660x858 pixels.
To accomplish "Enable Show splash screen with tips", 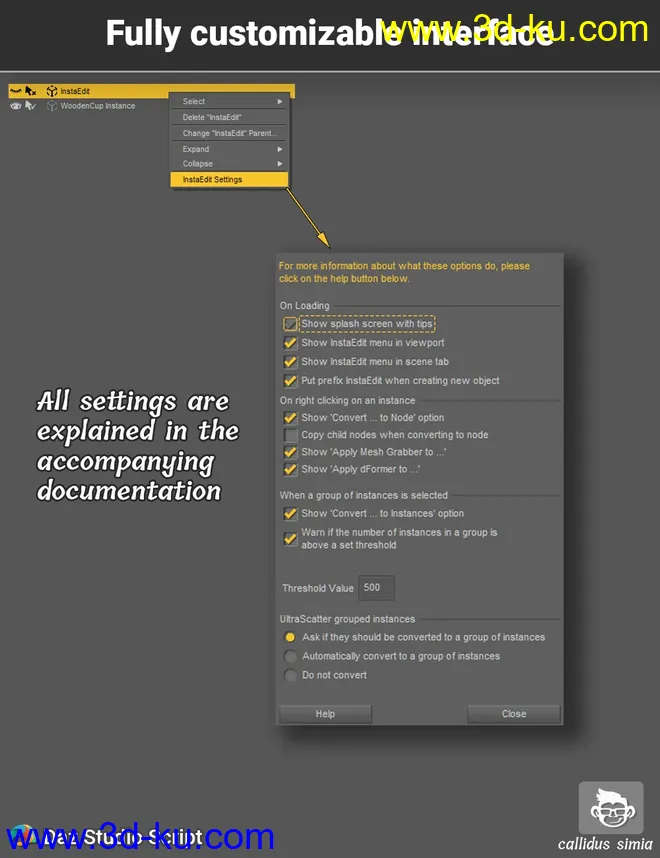I will (x=291, y=324).
